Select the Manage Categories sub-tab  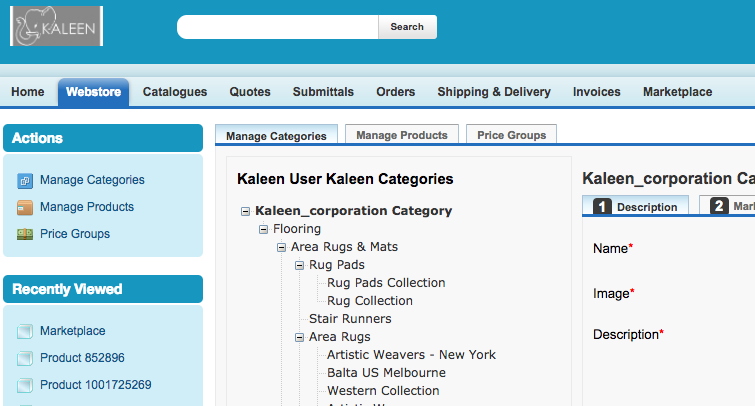click(276, 135)
